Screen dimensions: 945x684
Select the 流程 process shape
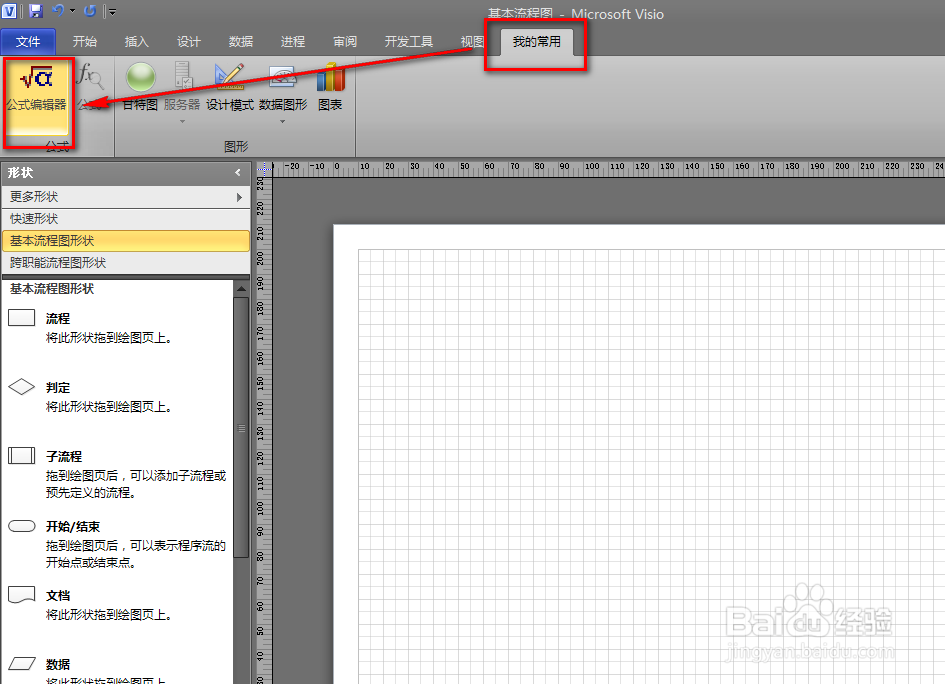(x=22, y=318)
